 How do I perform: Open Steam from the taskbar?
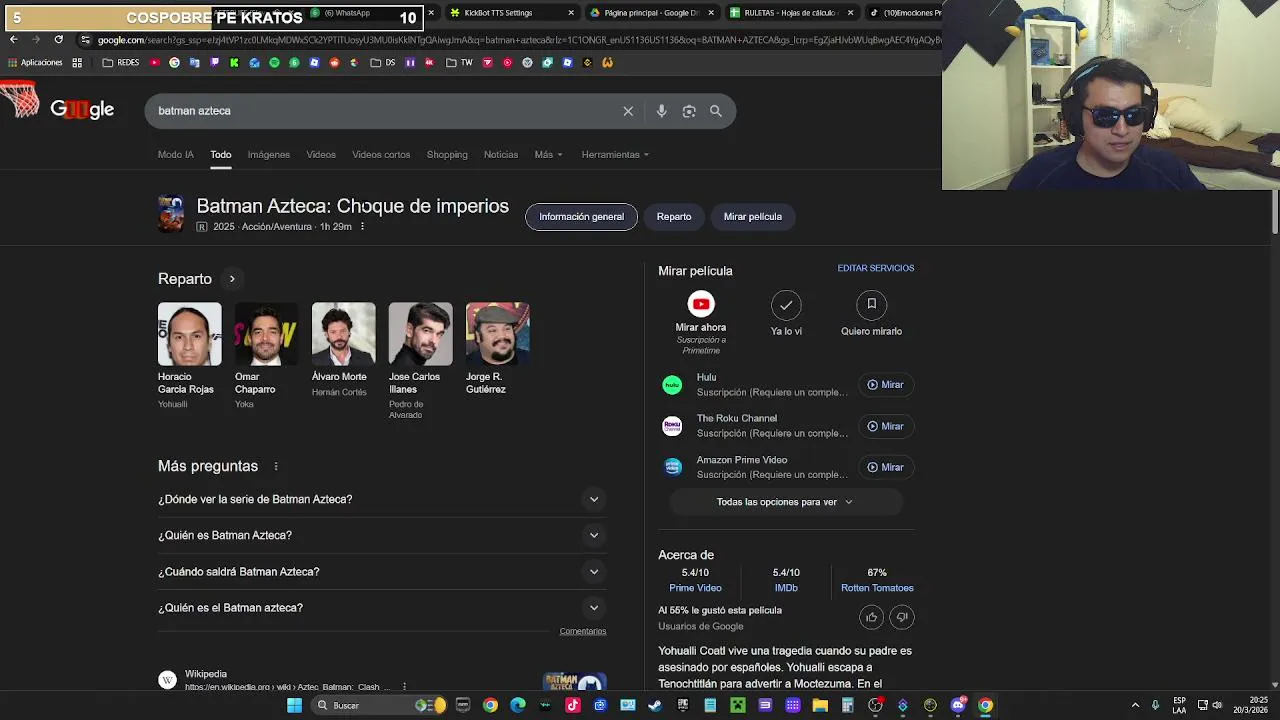point(655,705)
